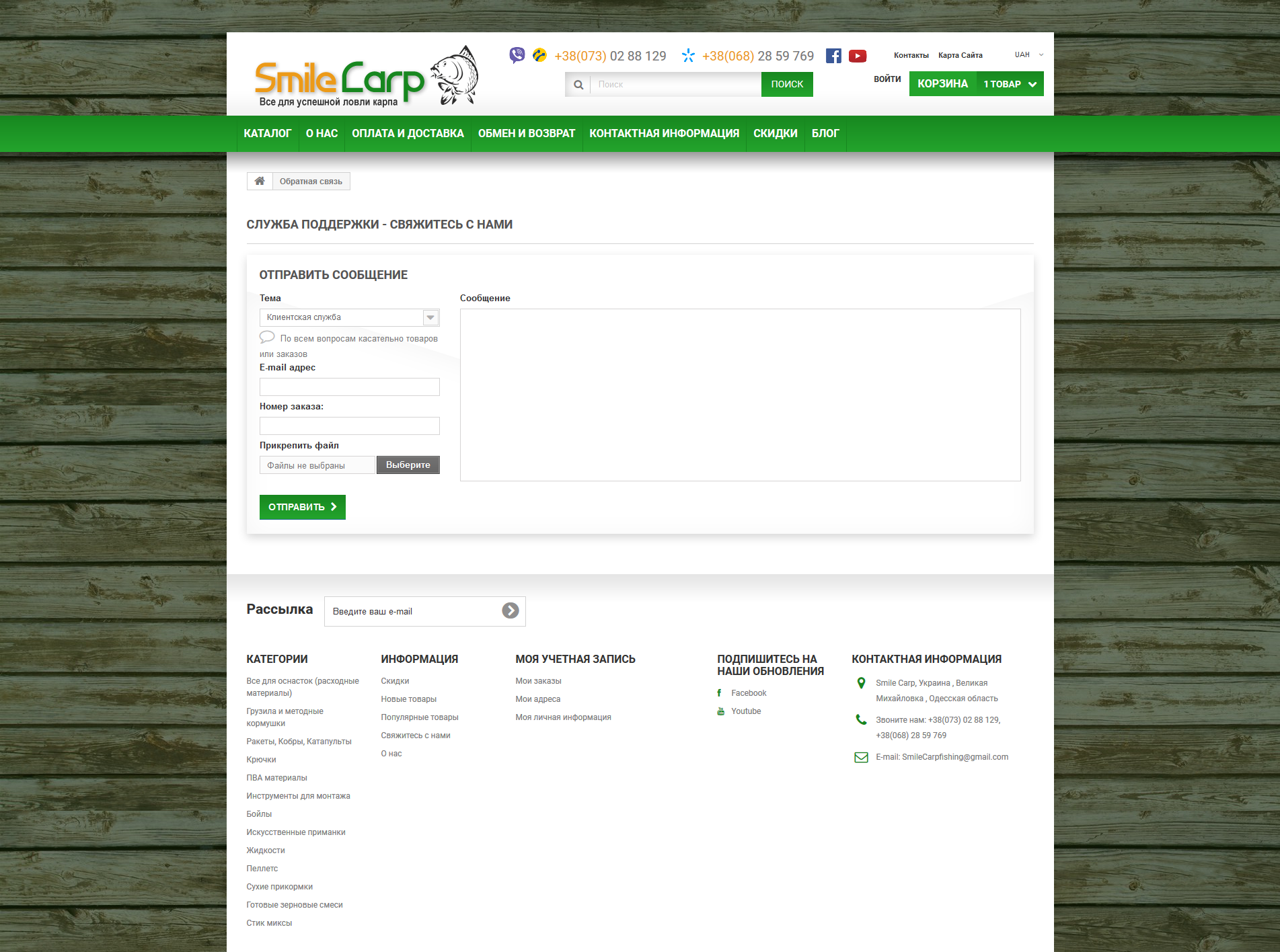Submit newsletter with arrow icon
This screenshot has height=952, width=1280.
pyautogui.click(x=510, y=610)
